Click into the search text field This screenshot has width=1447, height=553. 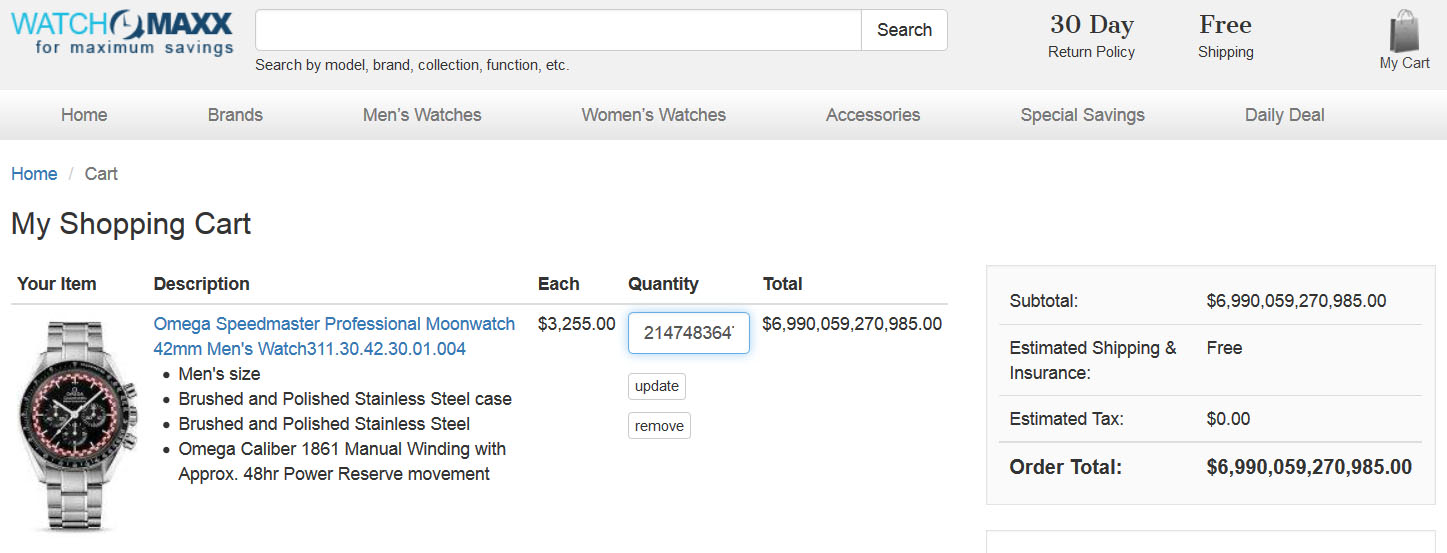pos(558,30)
